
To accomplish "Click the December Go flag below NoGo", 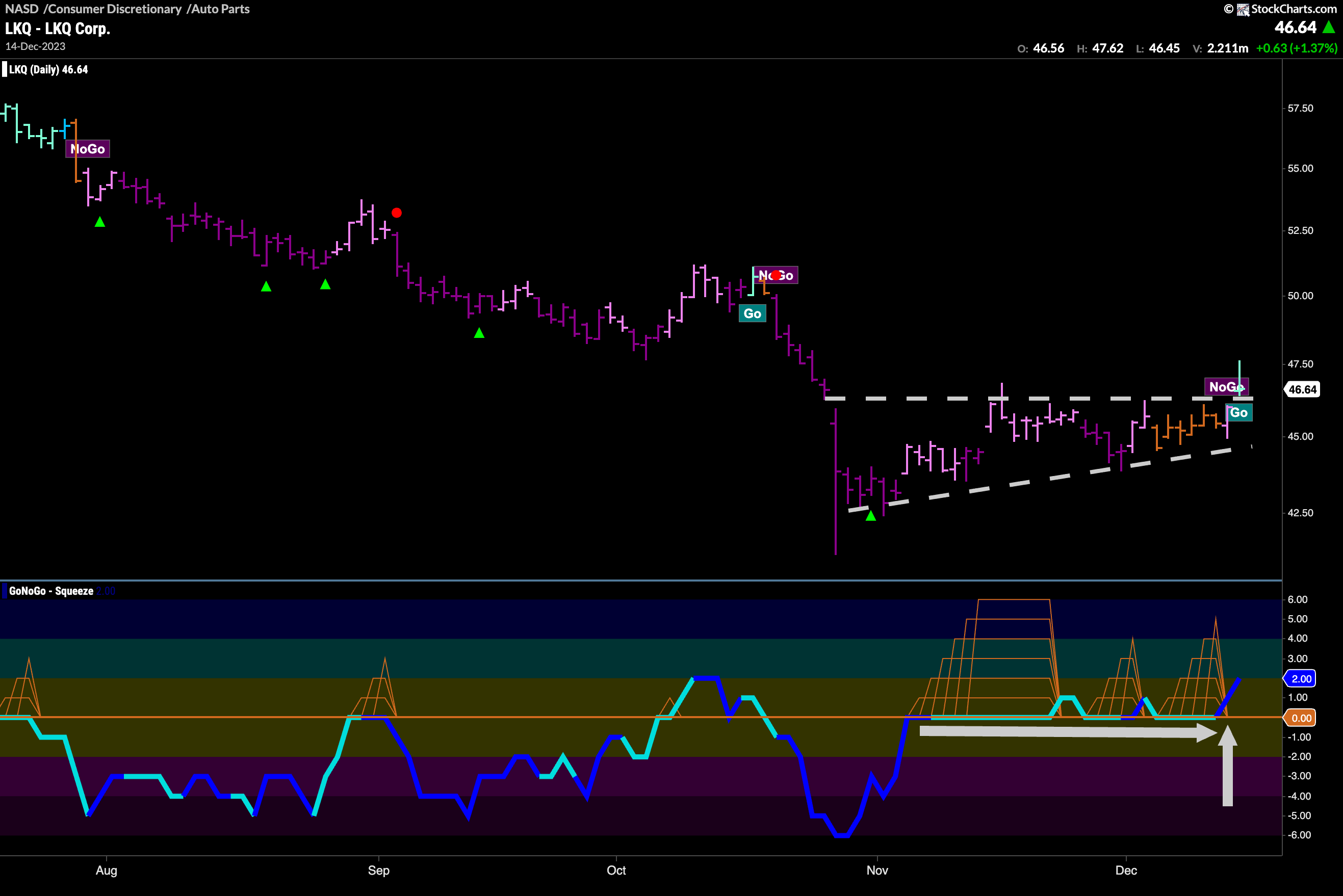I will (1238, 412).
